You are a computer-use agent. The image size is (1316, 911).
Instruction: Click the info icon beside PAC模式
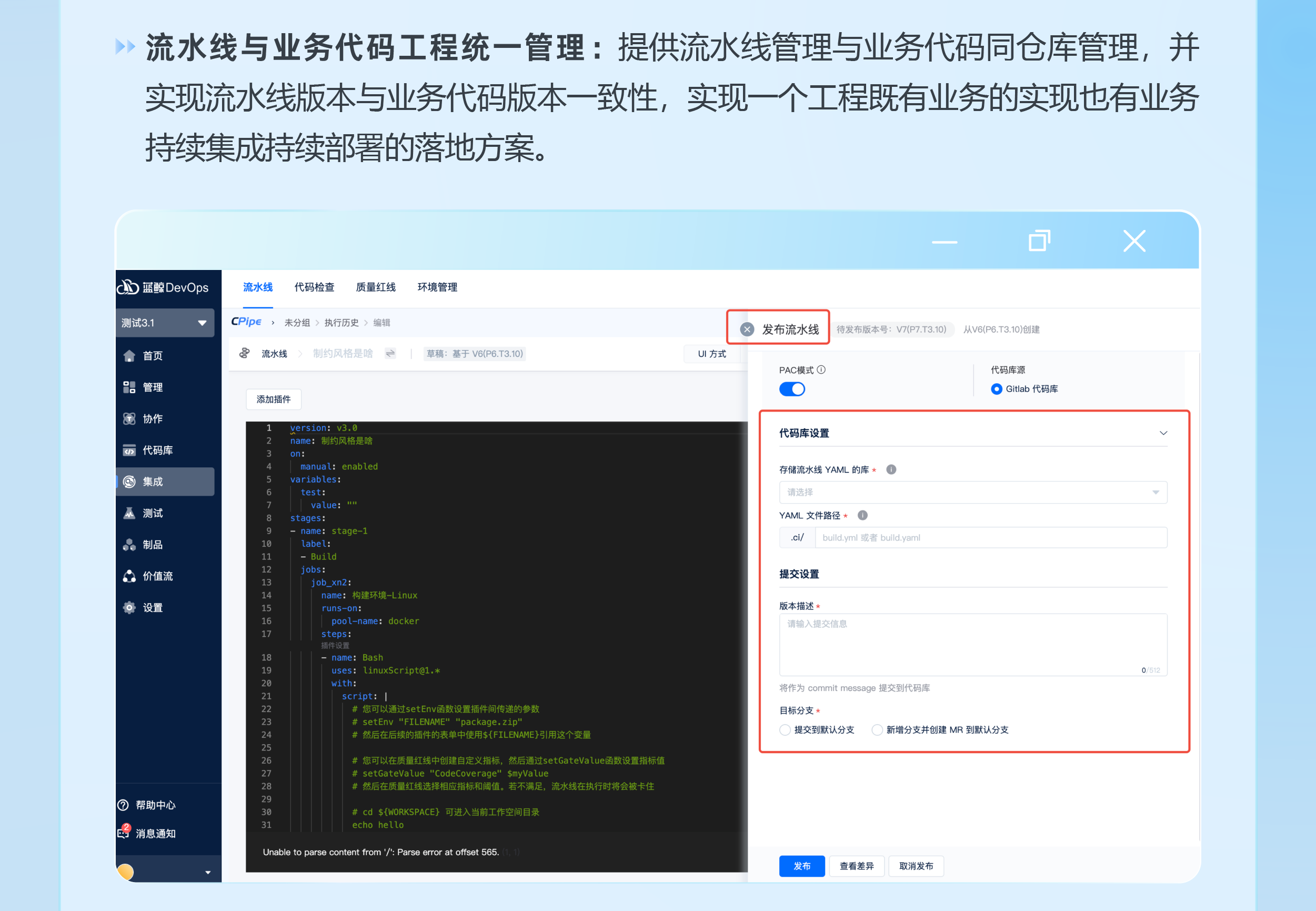point(821,370)
